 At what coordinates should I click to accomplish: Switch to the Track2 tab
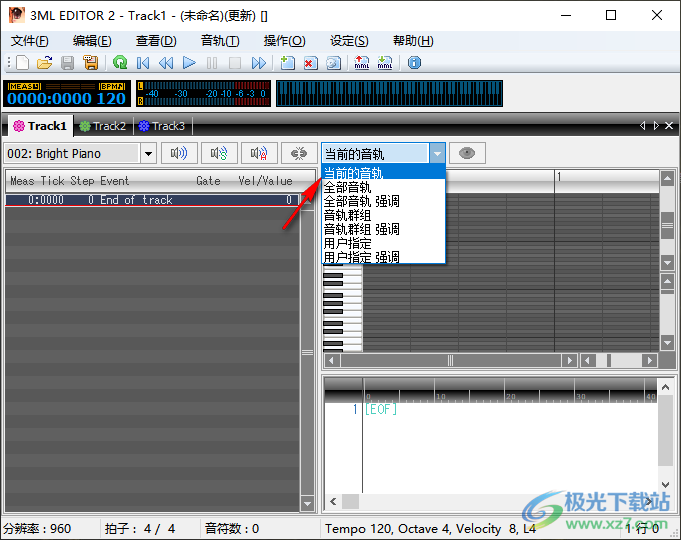(103, 126)
